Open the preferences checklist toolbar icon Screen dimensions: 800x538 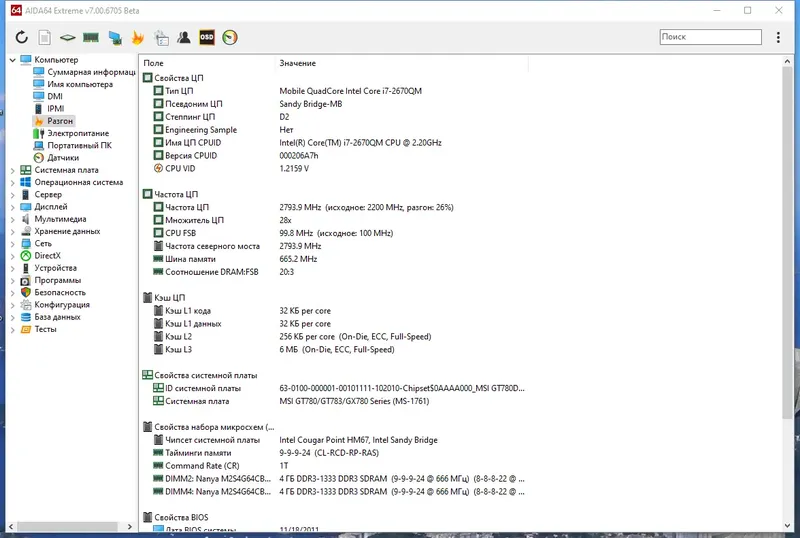161,37
